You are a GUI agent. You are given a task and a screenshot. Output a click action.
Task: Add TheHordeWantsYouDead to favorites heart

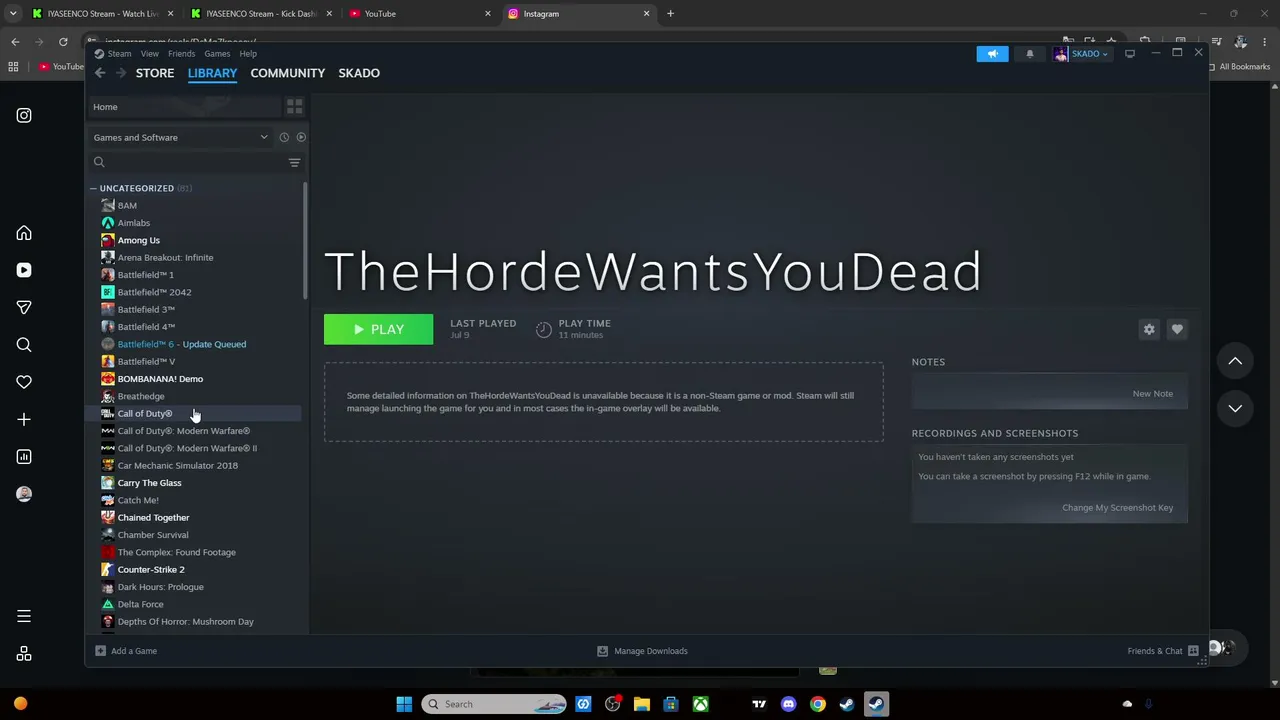coord(1177,329)
